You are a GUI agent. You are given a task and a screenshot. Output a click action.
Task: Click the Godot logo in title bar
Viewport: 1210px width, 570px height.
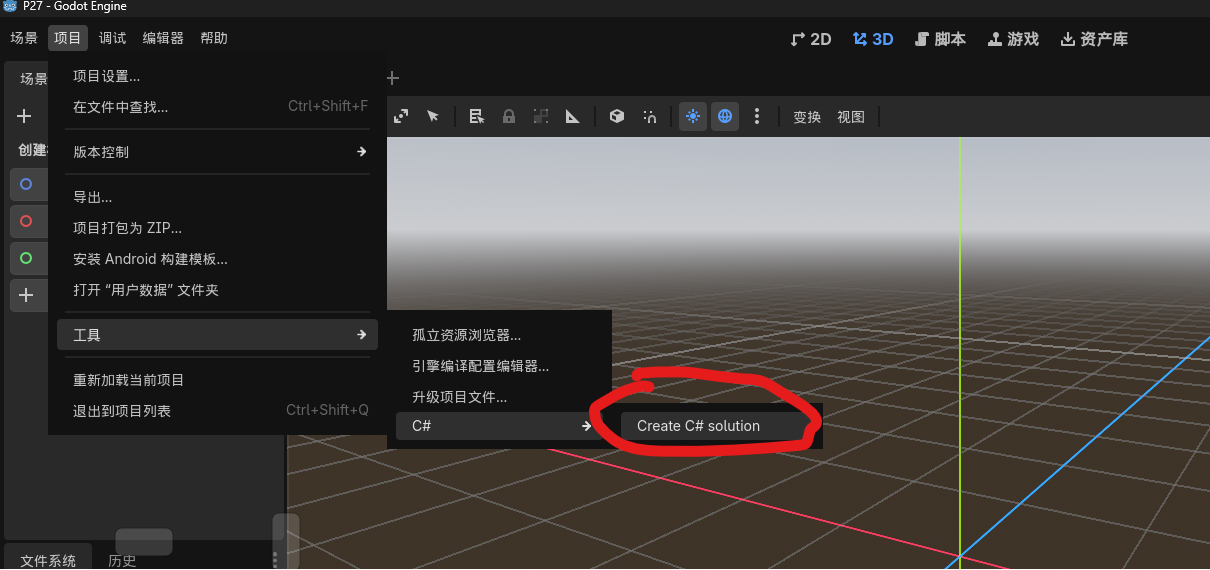tap(10, 6)
